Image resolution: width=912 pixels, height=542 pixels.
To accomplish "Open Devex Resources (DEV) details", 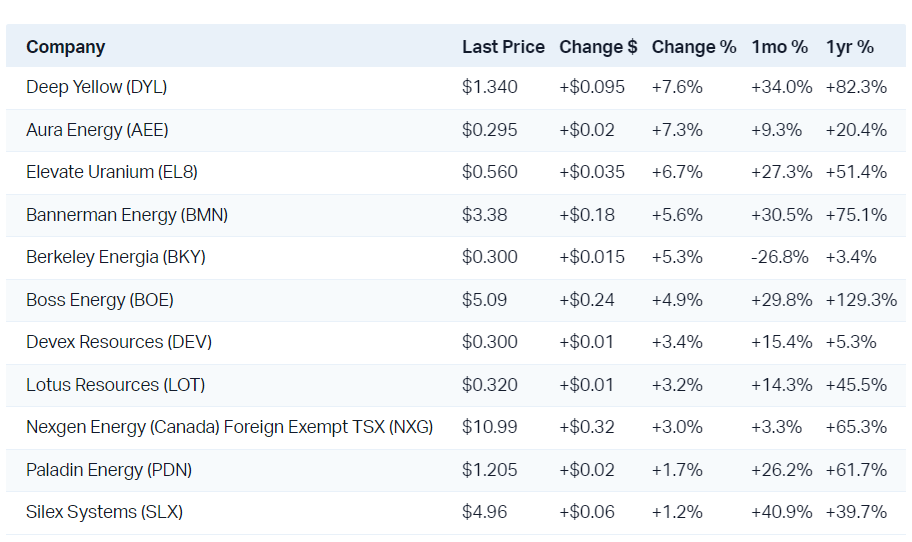I will coord(119,342).
